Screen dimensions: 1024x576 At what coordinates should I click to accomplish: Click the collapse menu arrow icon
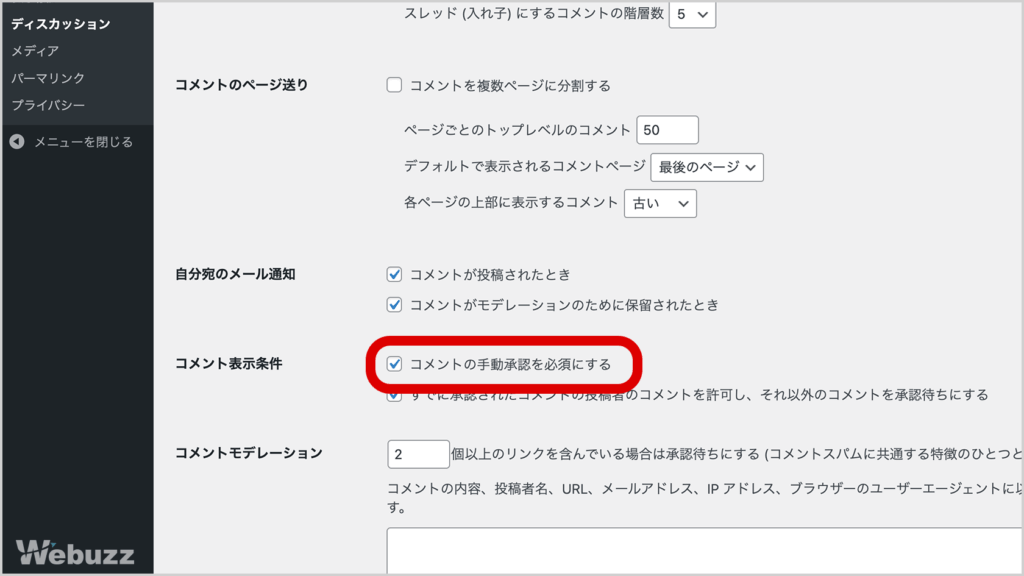[17, 142]
